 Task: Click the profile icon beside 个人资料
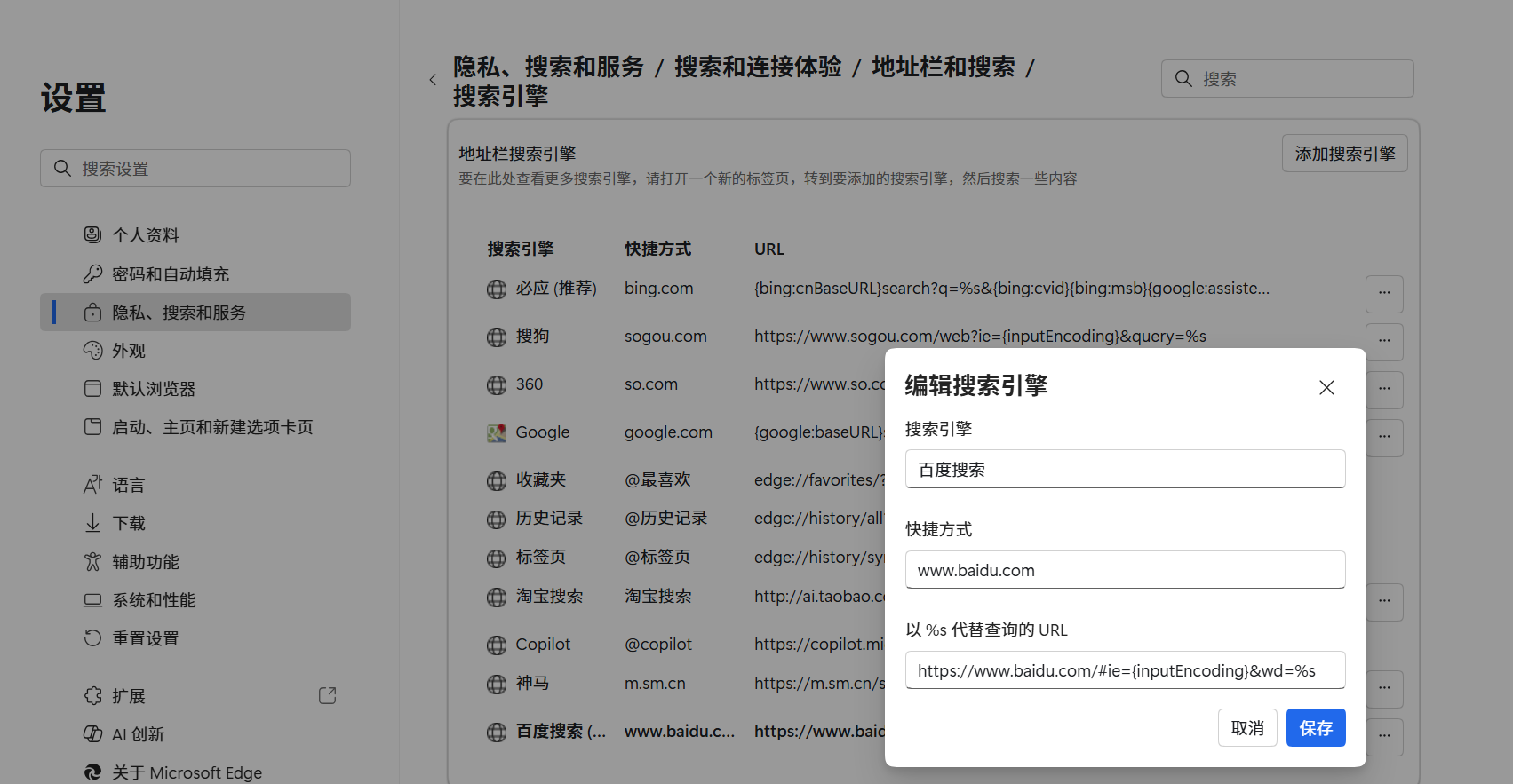[92, 234]
